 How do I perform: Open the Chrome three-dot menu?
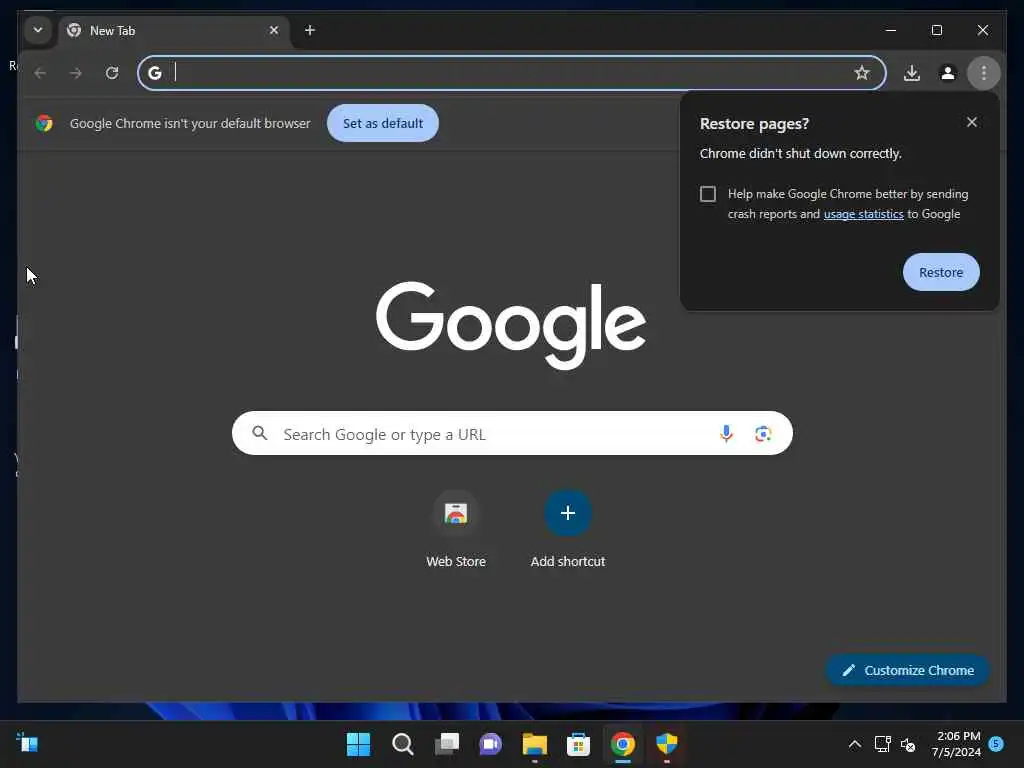pyautogui.click(x=984, y=73)
